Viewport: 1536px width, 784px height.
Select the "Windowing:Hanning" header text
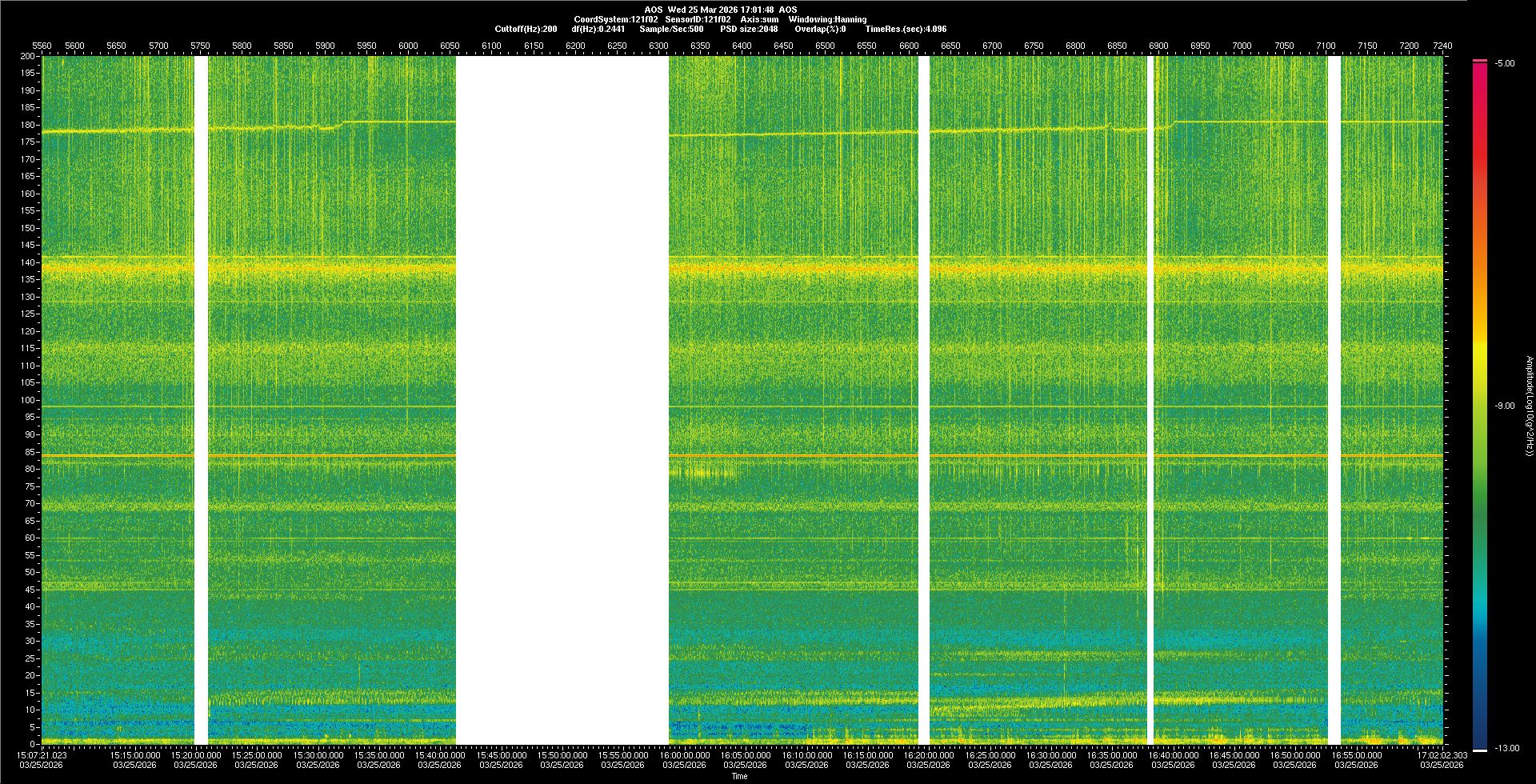click(x=827, y=19)
